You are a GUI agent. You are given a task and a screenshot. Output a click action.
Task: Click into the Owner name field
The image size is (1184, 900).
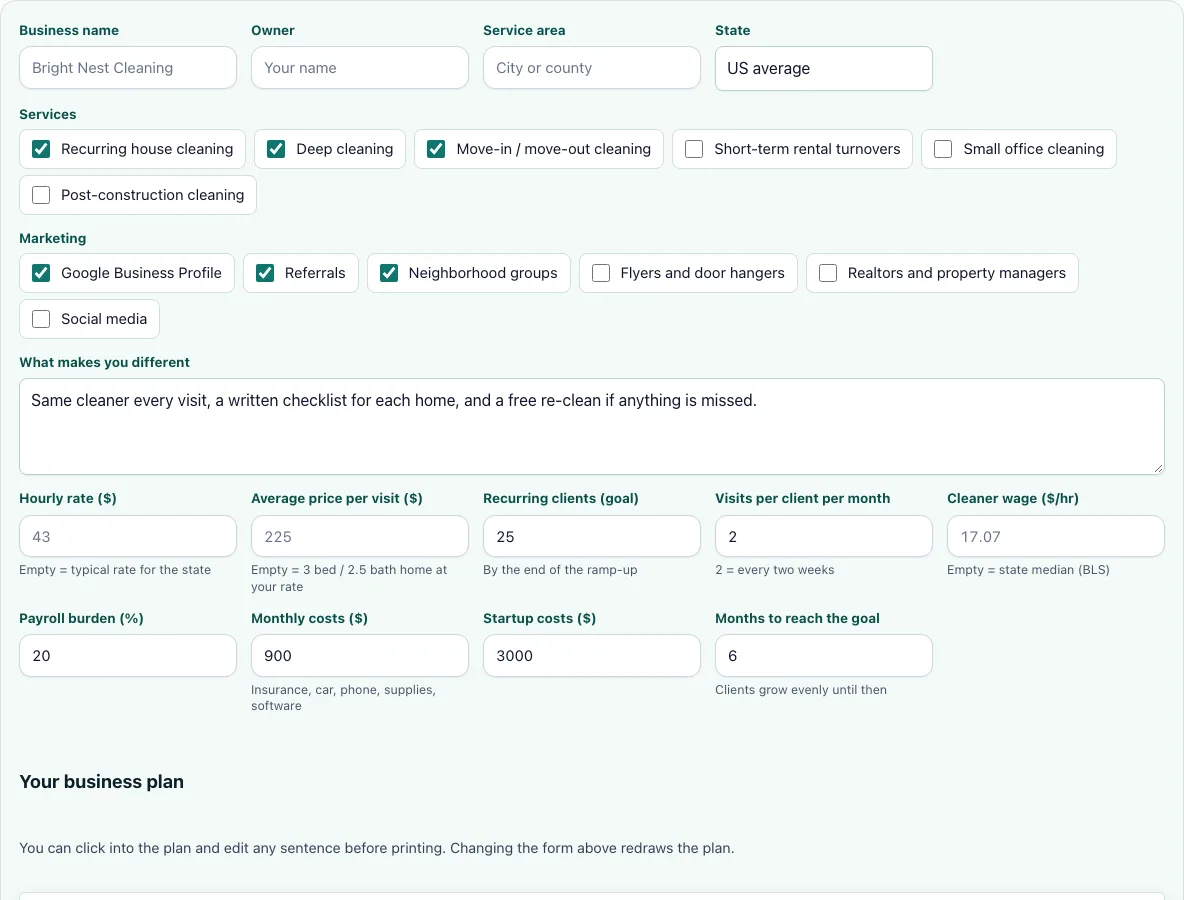point(359,68)
